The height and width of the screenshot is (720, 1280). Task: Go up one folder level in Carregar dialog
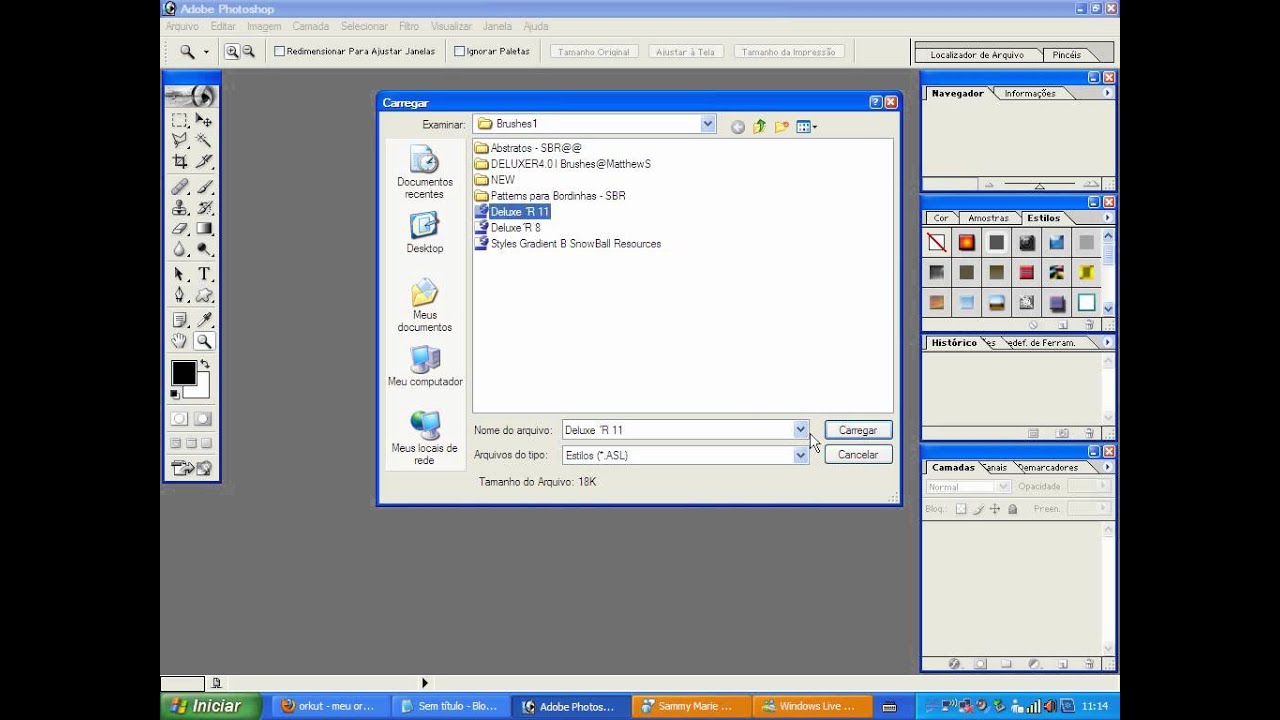coord(759,126)
